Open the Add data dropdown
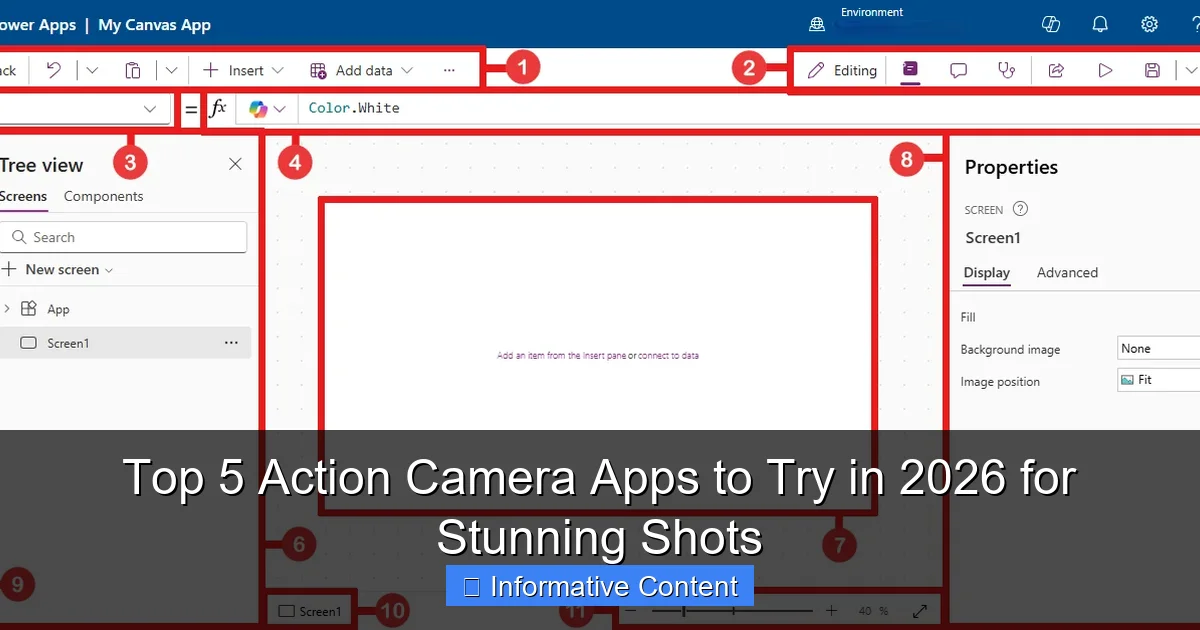The image size is (1200, 630). coord(362,70)
